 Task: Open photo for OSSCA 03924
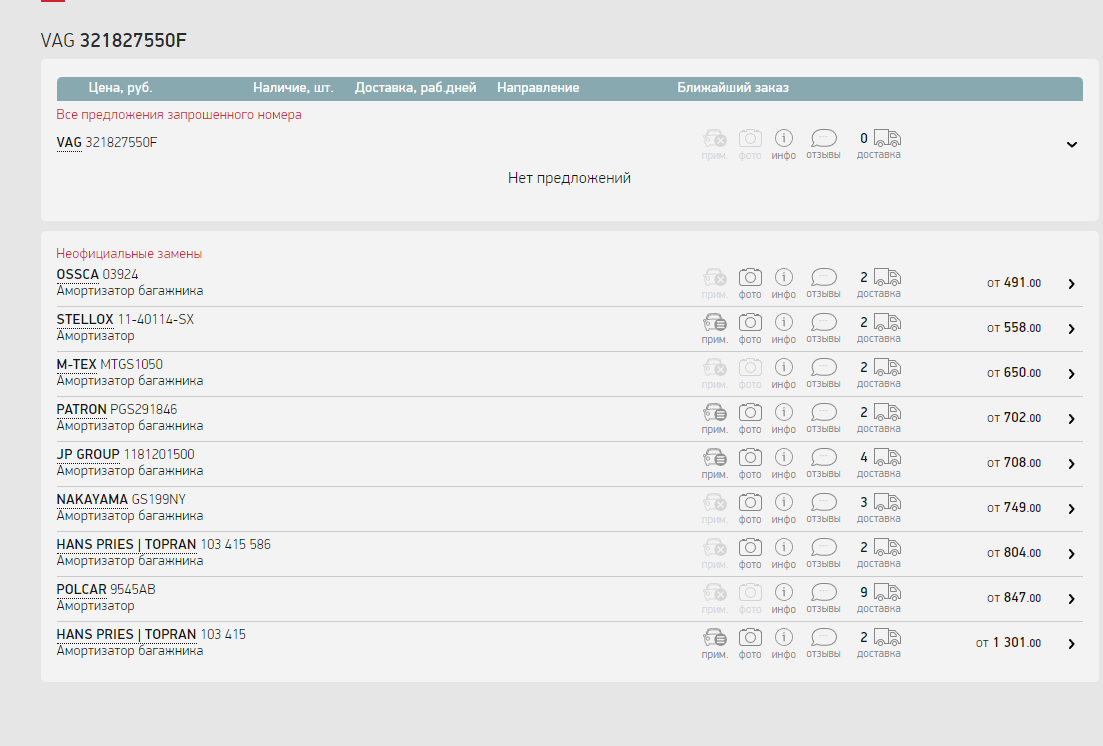[x=750, y=284]
